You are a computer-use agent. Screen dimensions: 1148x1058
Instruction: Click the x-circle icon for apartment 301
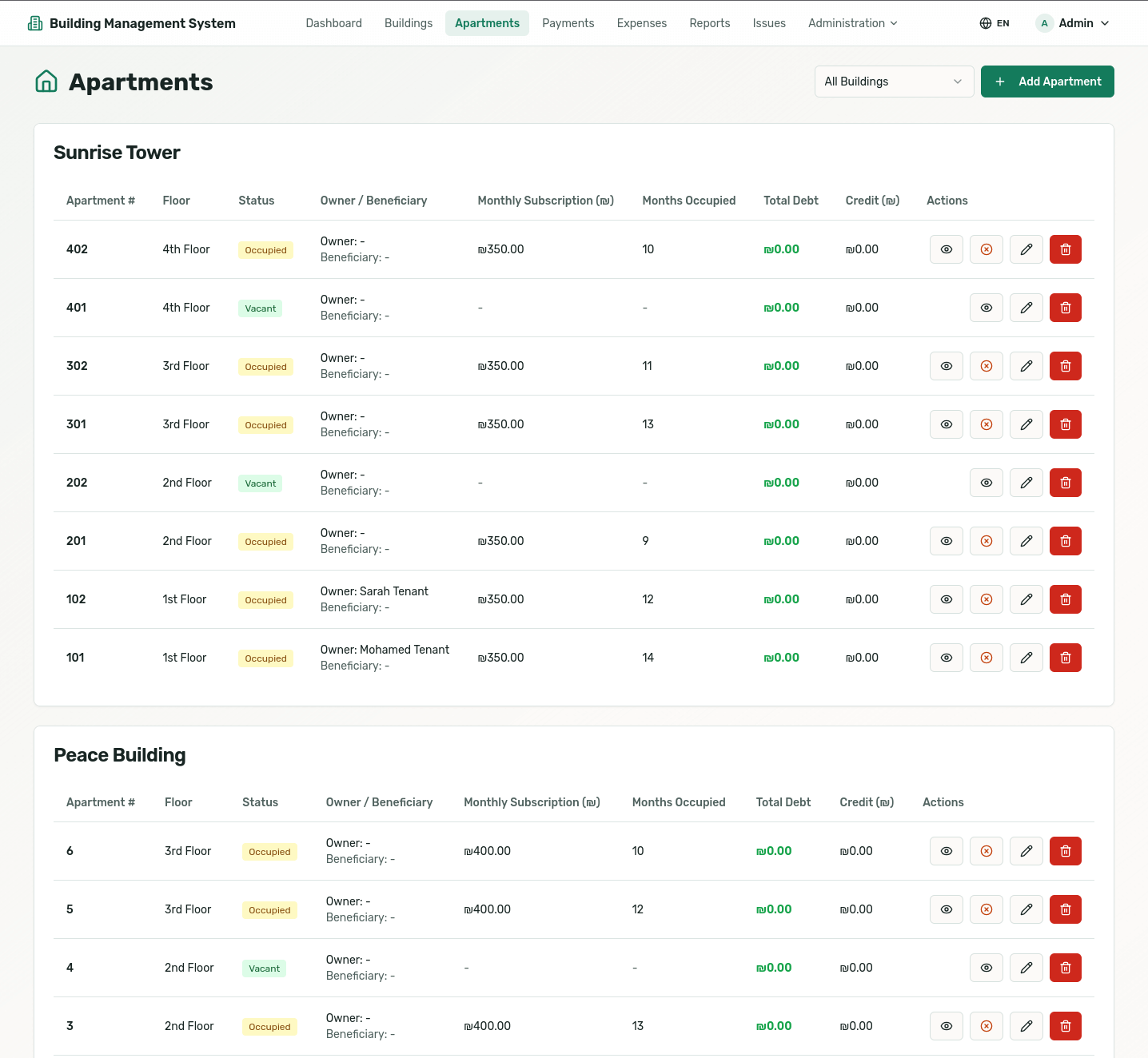coord(986,424)
